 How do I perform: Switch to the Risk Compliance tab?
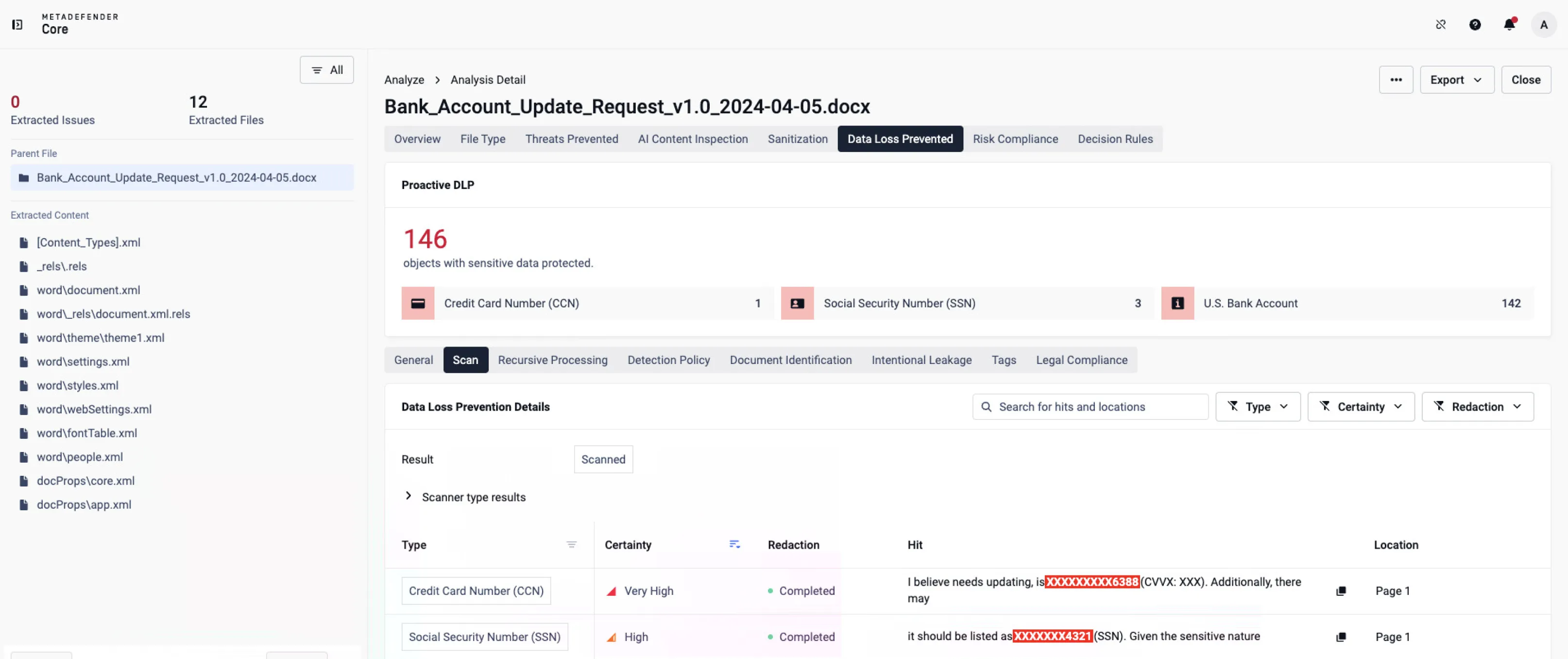point(1015,139)
